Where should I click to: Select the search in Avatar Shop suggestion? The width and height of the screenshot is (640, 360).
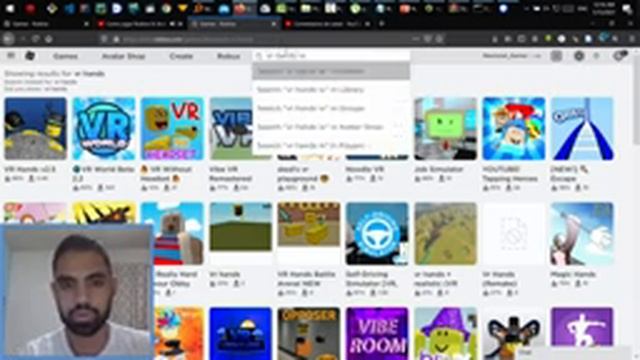click(x=331, y=127)
